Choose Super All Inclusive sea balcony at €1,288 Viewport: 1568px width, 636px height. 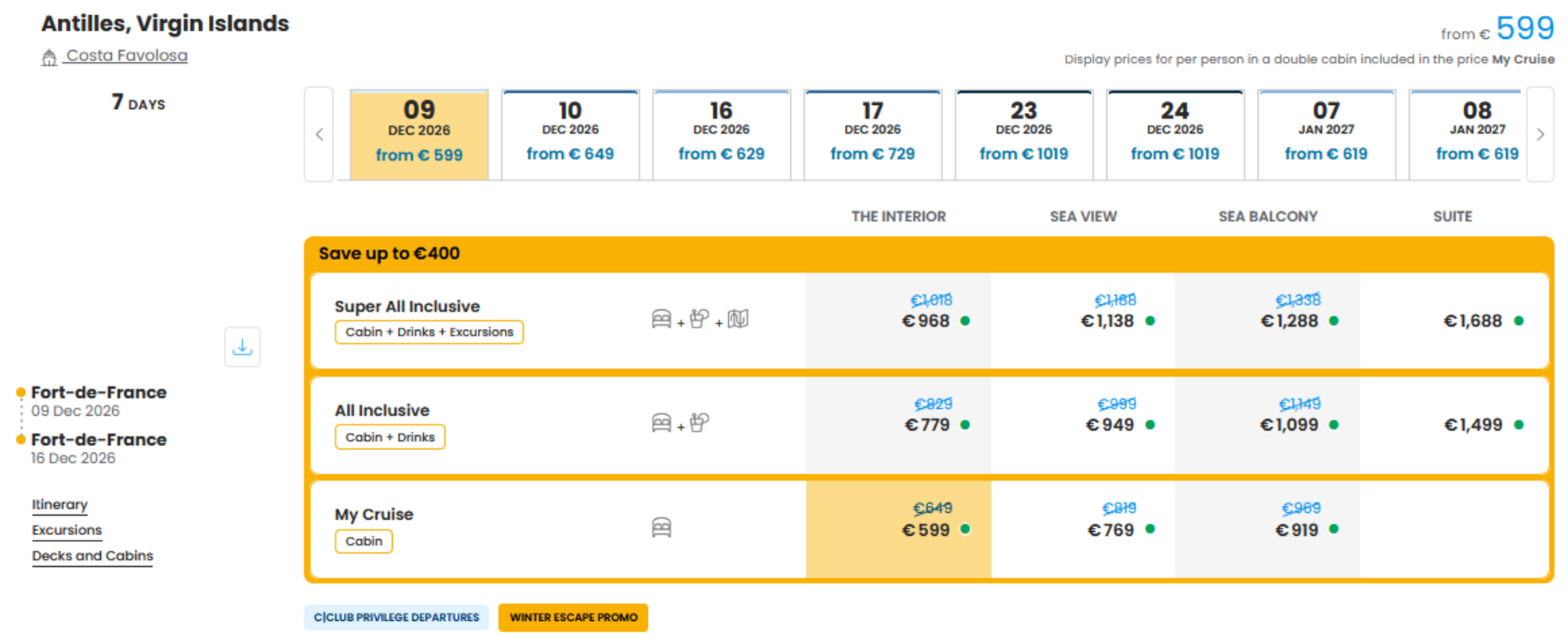[x=1267, y=320]
